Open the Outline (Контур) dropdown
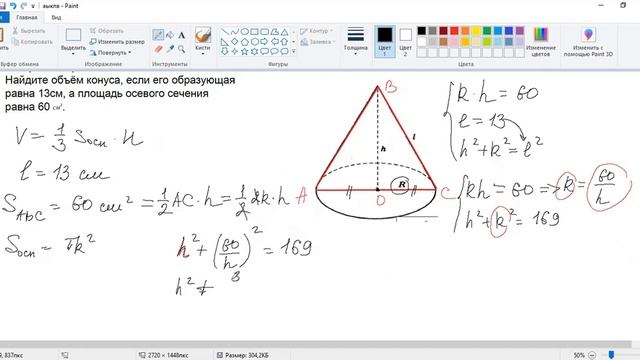The image size is (640, 360). pos(317,31)
